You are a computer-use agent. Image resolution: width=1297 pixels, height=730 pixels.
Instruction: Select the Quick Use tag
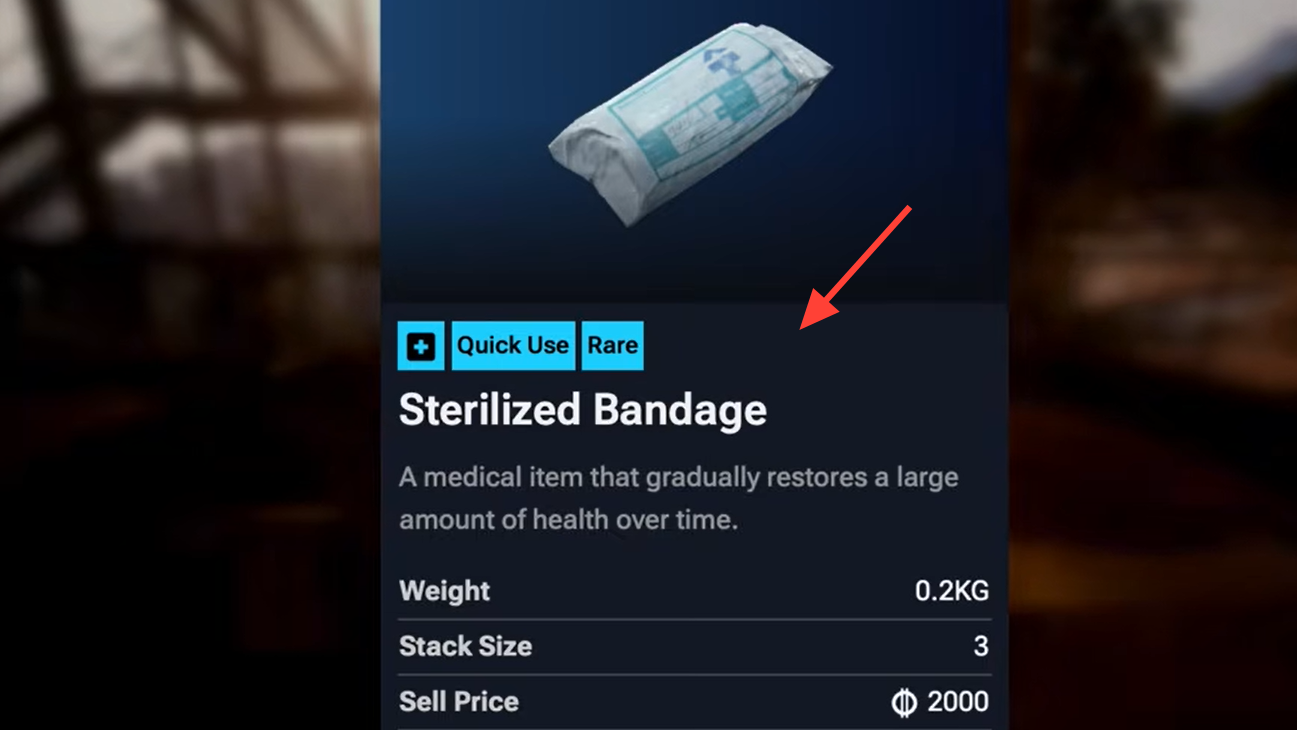pos(513,346)
